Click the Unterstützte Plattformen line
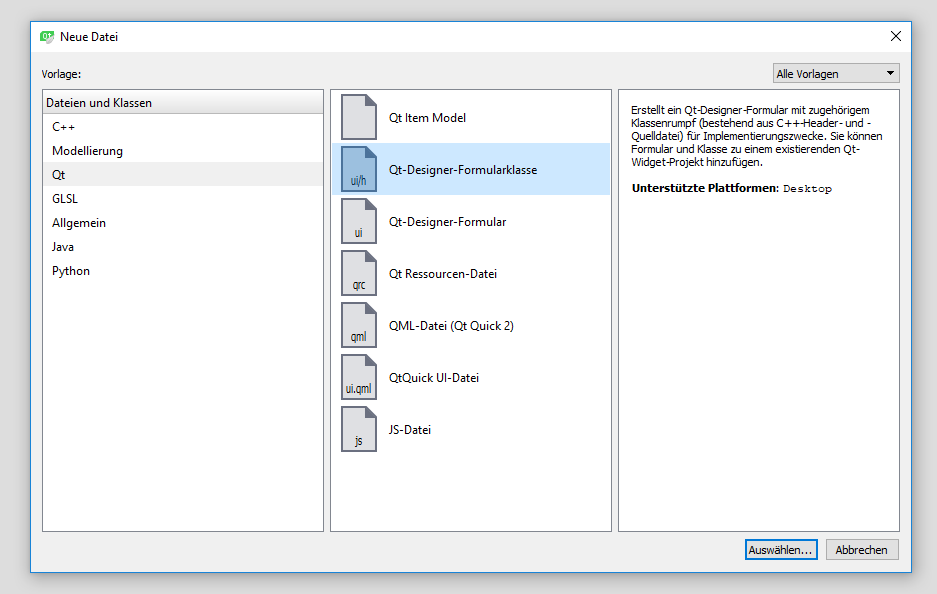 731,188
